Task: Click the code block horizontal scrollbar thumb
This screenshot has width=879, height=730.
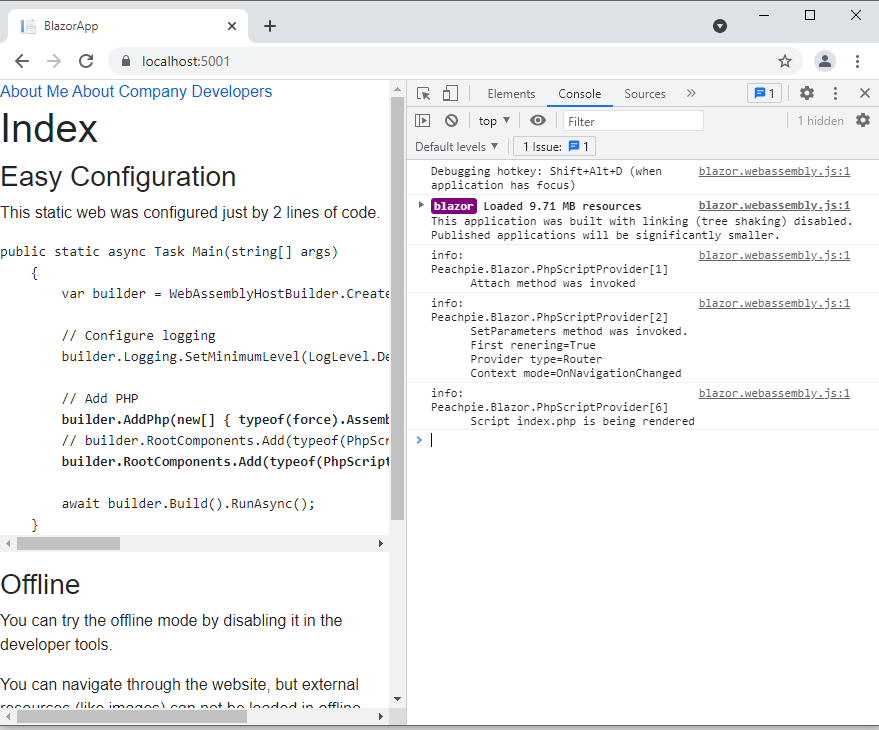Action: pyautogui.click(x=68, y=543)
